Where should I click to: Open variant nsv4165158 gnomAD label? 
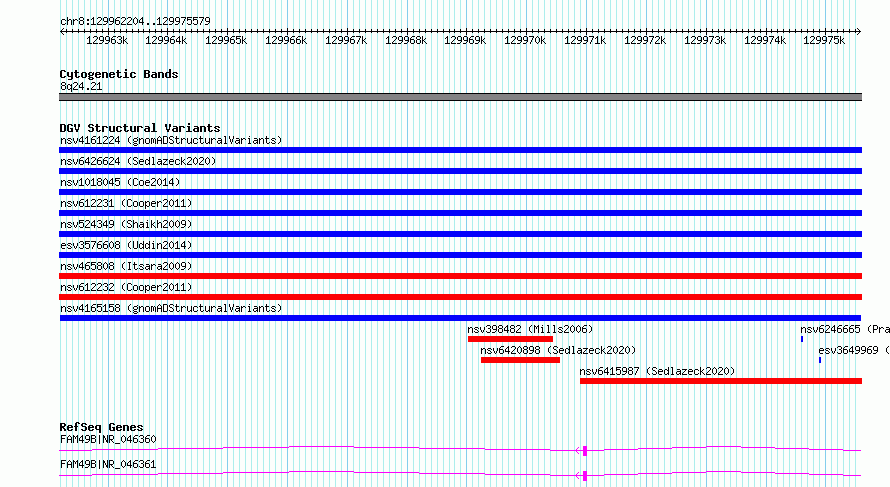(x=171, y=308)
